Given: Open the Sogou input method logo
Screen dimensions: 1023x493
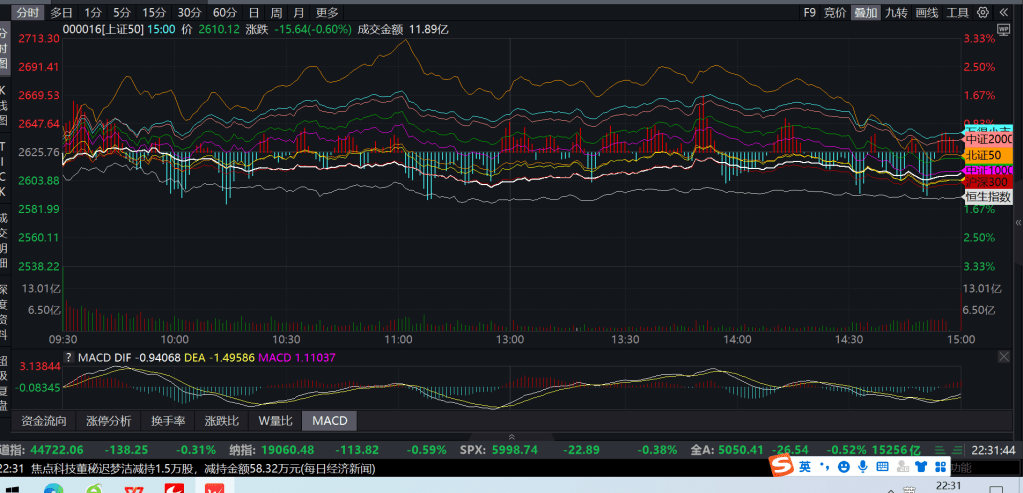Looking at the screenshot, I should click(x=781, y=467).
